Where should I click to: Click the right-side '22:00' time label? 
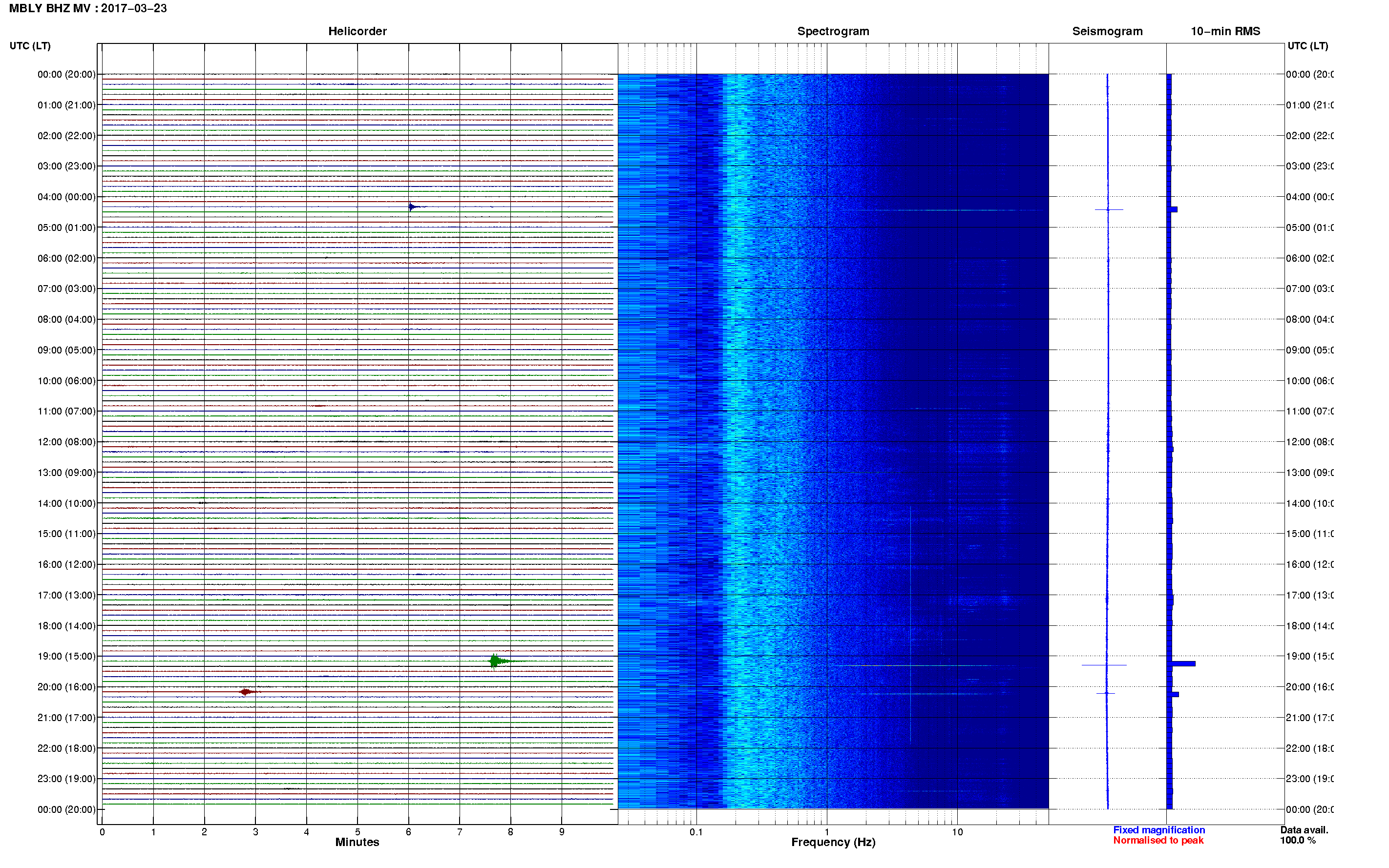coord(1310,748)
